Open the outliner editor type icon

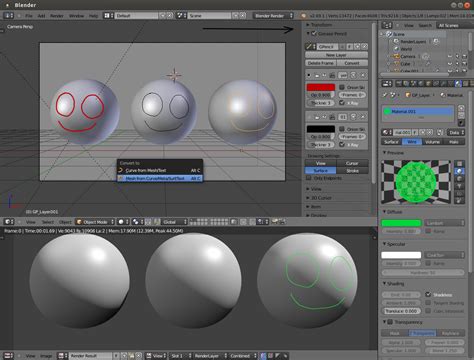(387, 25)
